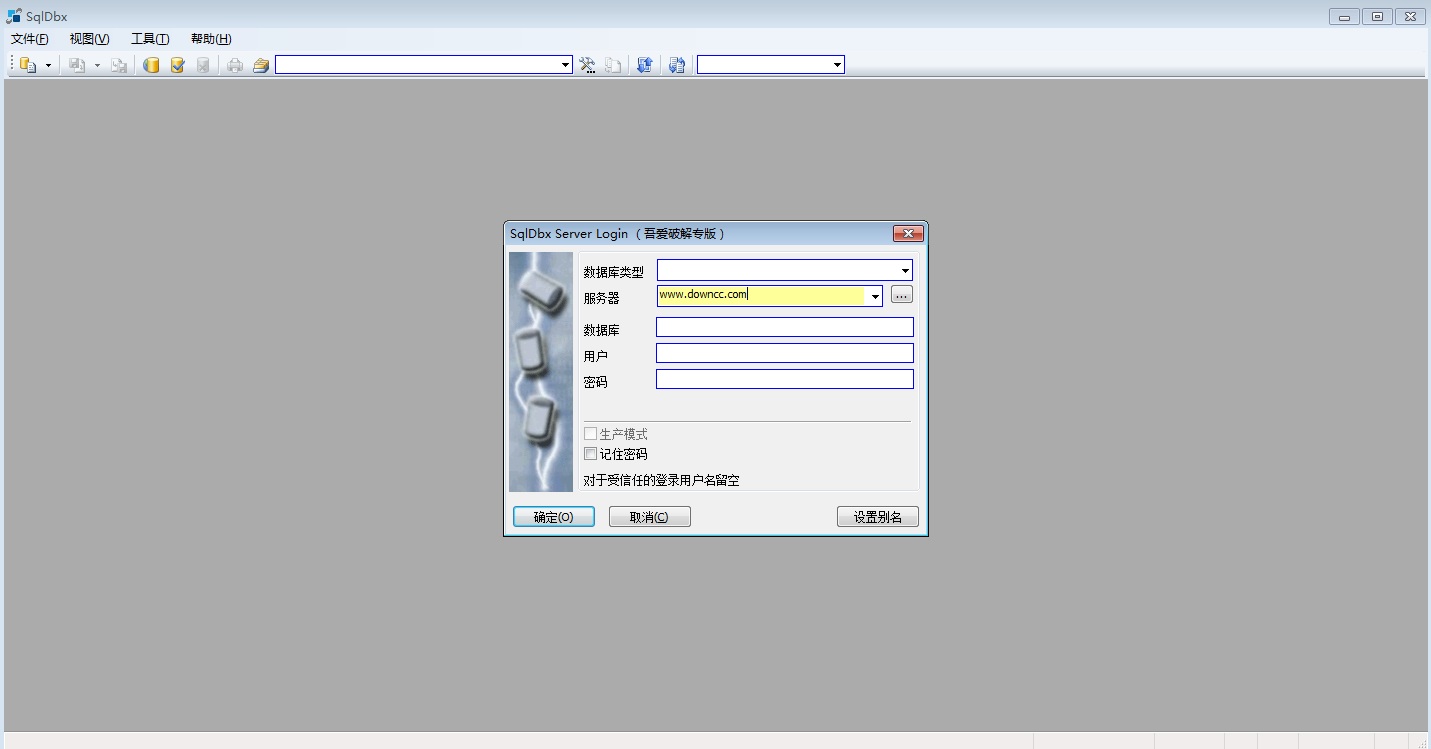Click inside the 密码 password field
The width and height of the screenshot is (1431, 749).
pos(784,379)
